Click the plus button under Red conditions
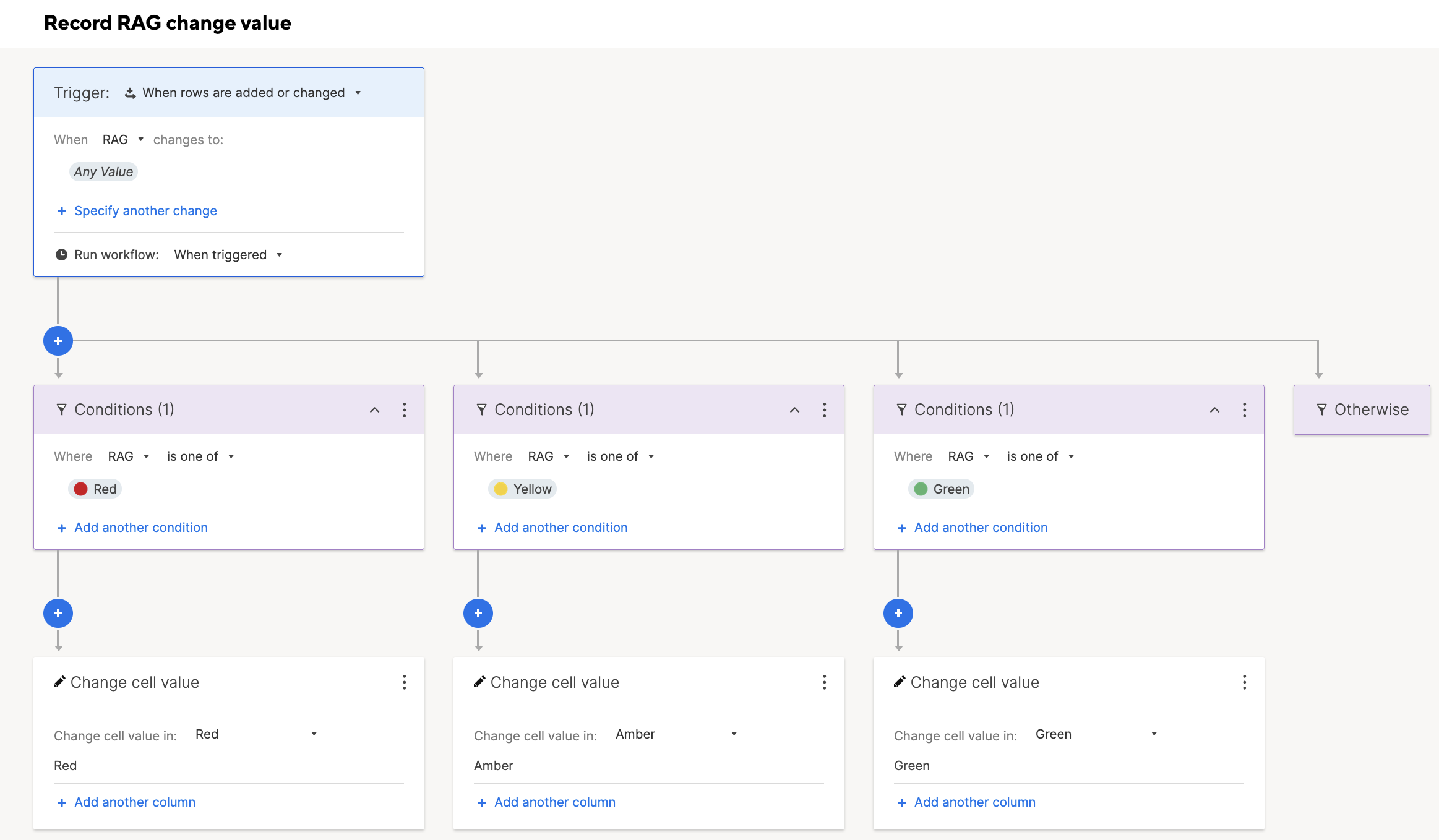Image resolution: width=1439 pixels, height=840 pixels. (x=58, y=613)
